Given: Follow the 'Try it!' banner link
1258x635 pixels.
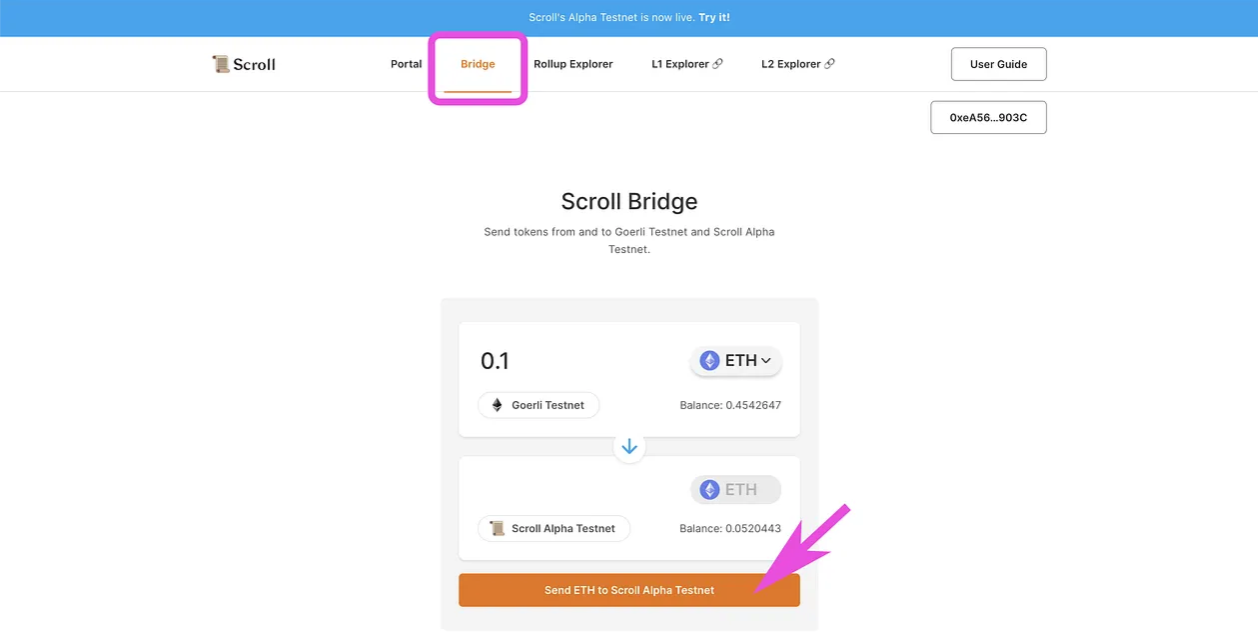Looking at the screenshot, I should [x=714, y=18].
